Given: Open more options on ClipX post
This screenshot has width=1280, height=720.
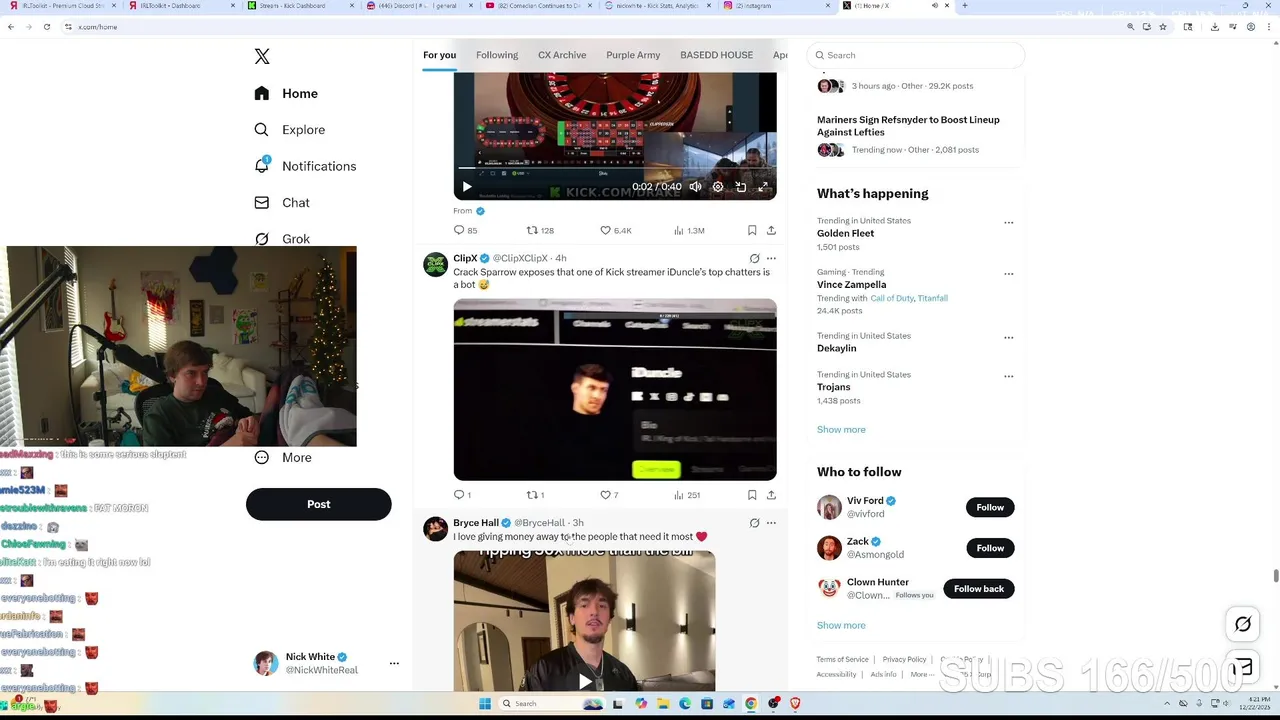Looking at the screenshot, I should [x=771, y=258].
